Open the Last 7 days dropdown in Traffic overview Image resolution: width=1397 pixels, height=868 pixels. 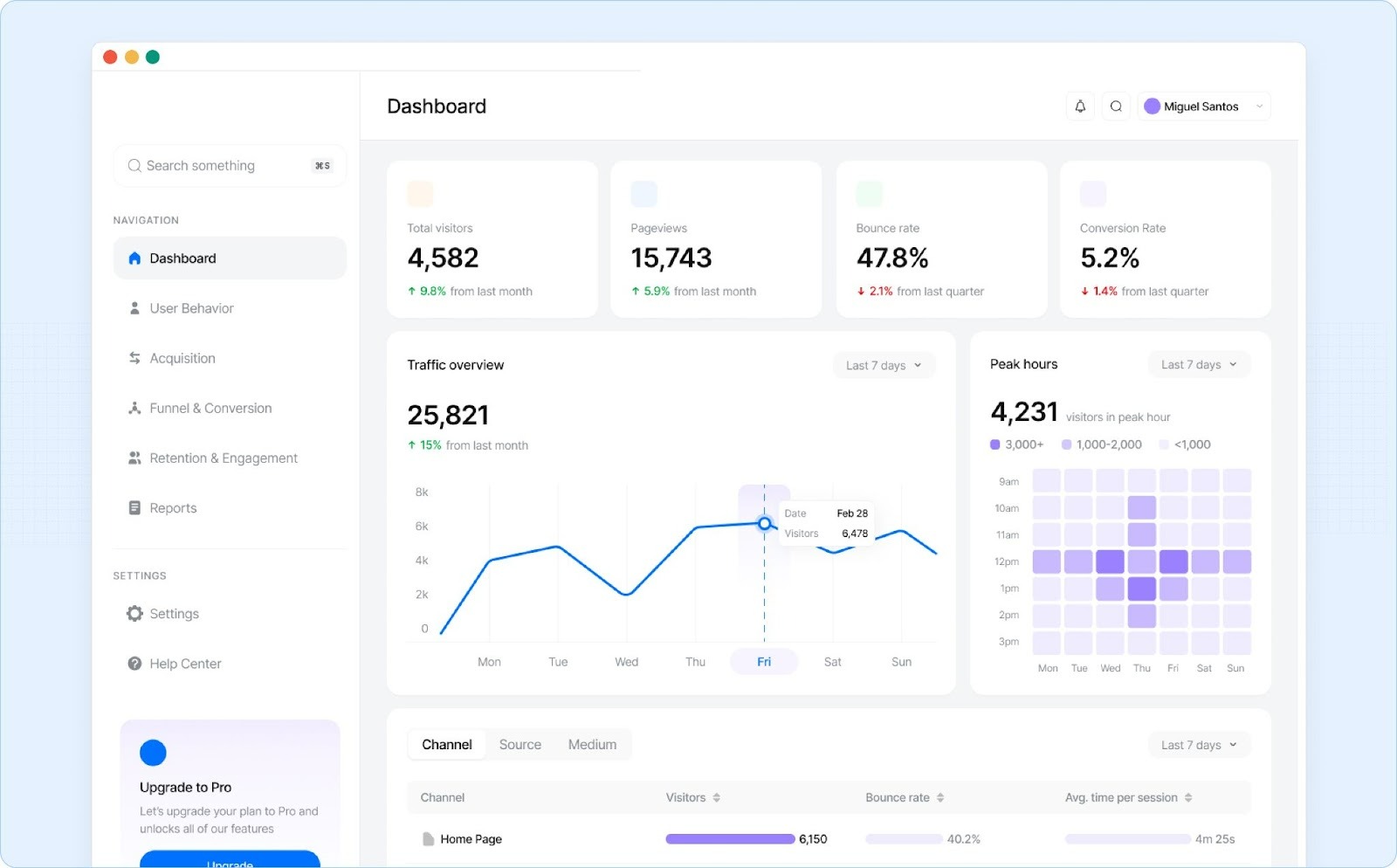884,365
